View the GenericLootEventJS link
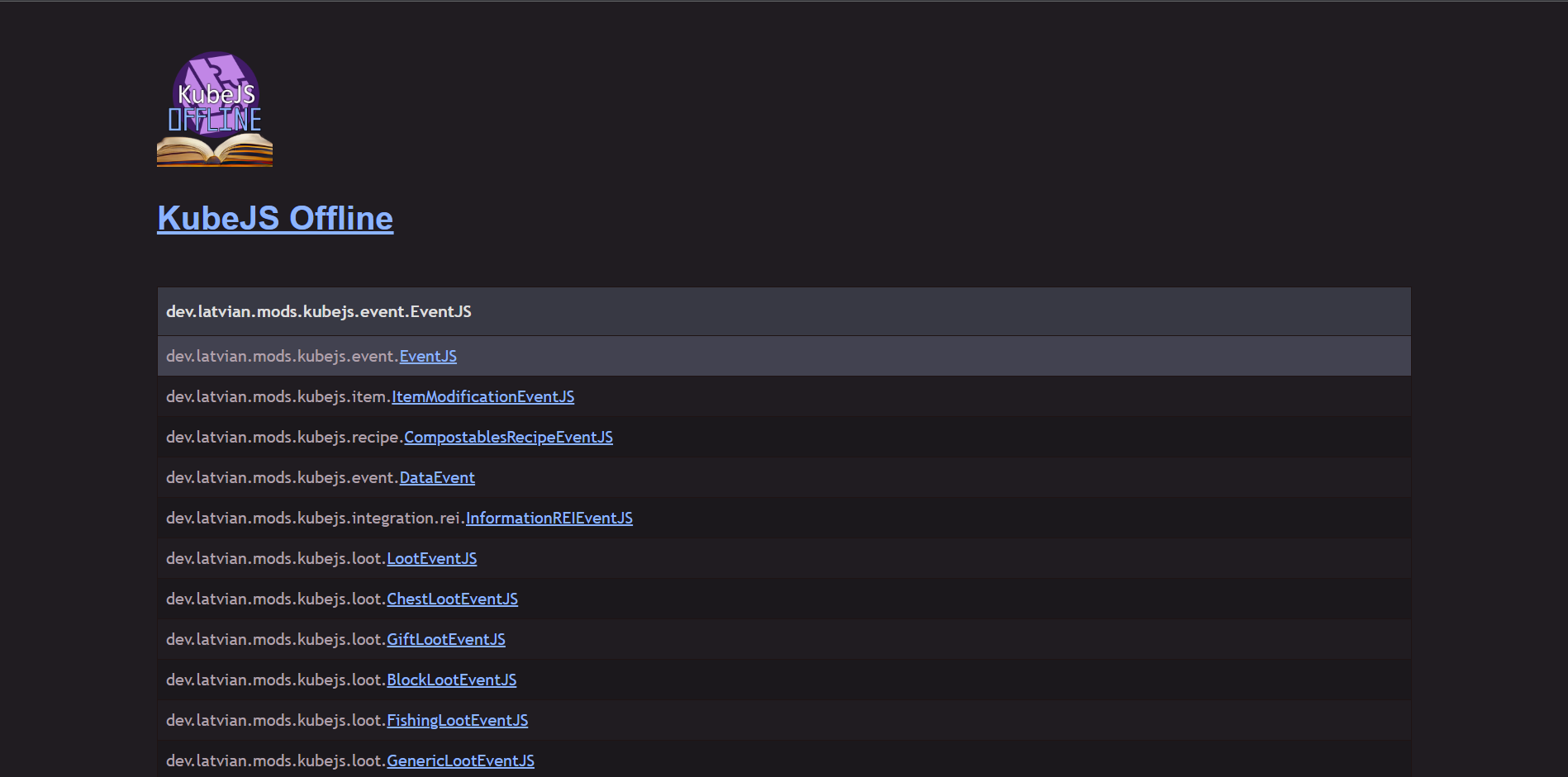The height and width of the screenshot is (777, 1568). point(460,761)
